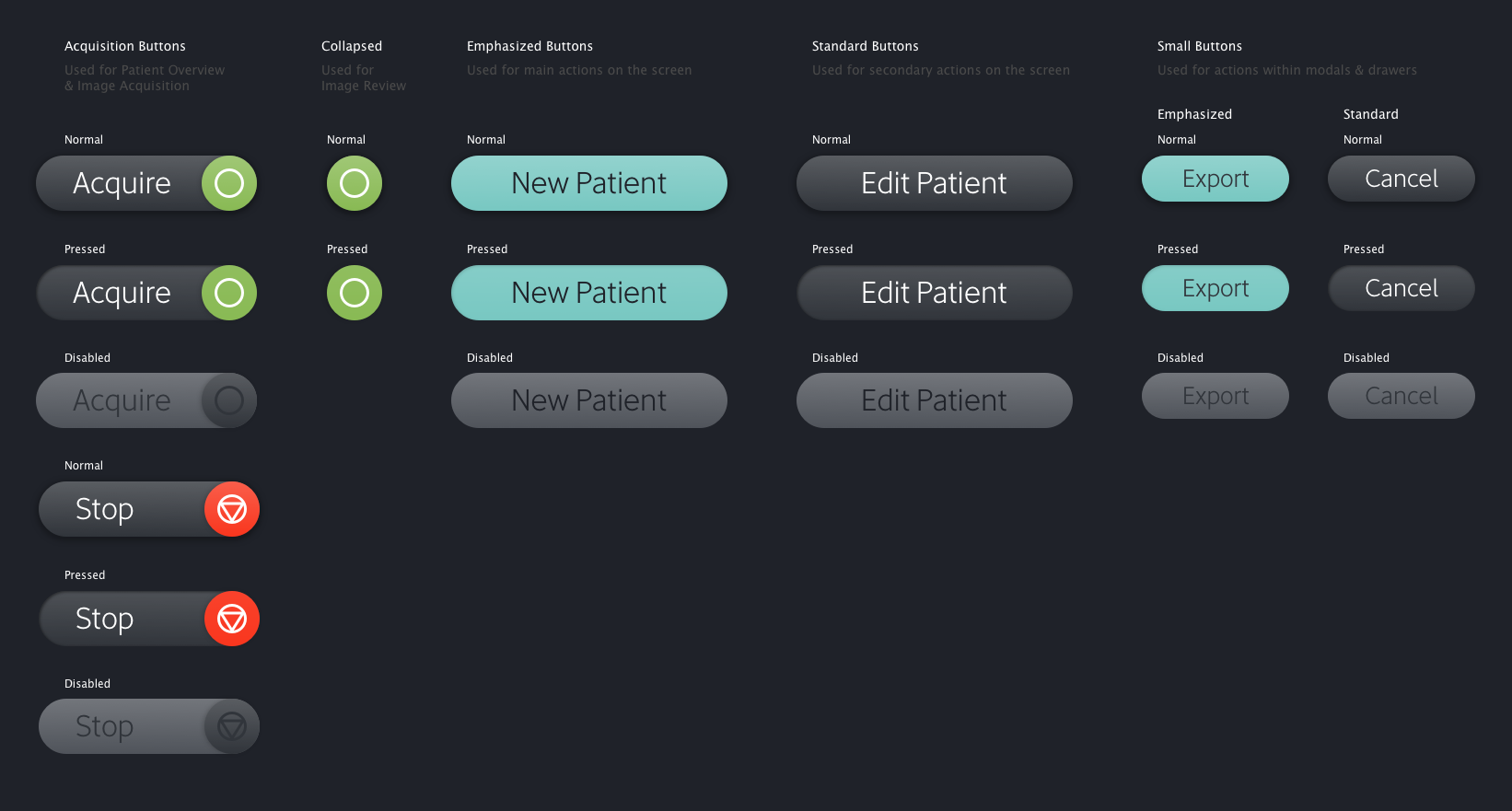This screenshot has width=1512, height=811.
Task: Select the pressed-state Edit Patient button
Action: [x=935, y=293]
